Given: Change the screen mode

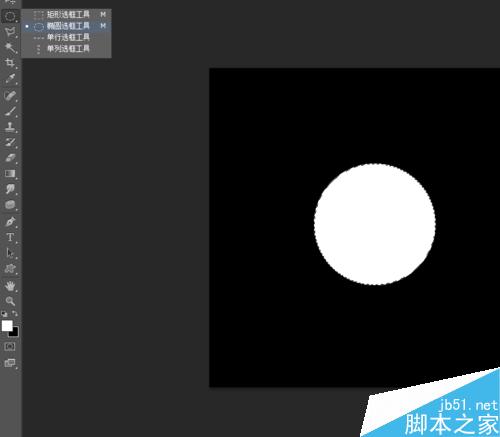Looking at the screenshot, I should [x=10, y=363].
